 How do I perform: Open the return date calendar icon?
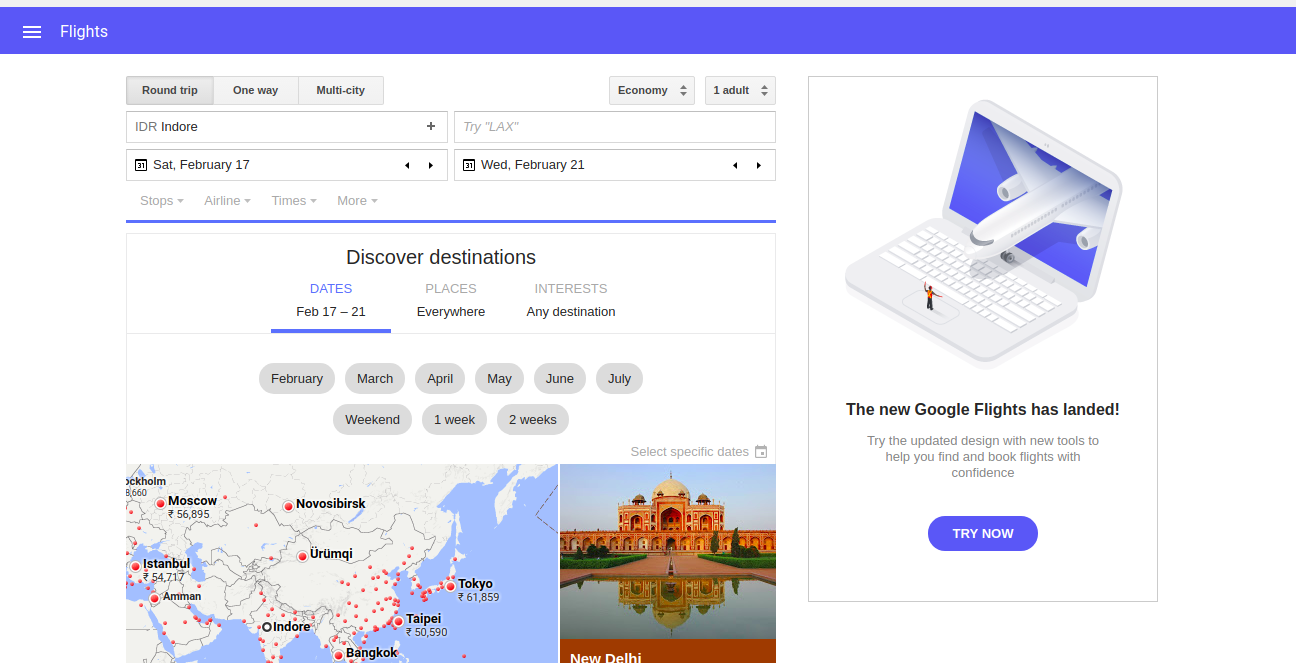coord(469,165)
